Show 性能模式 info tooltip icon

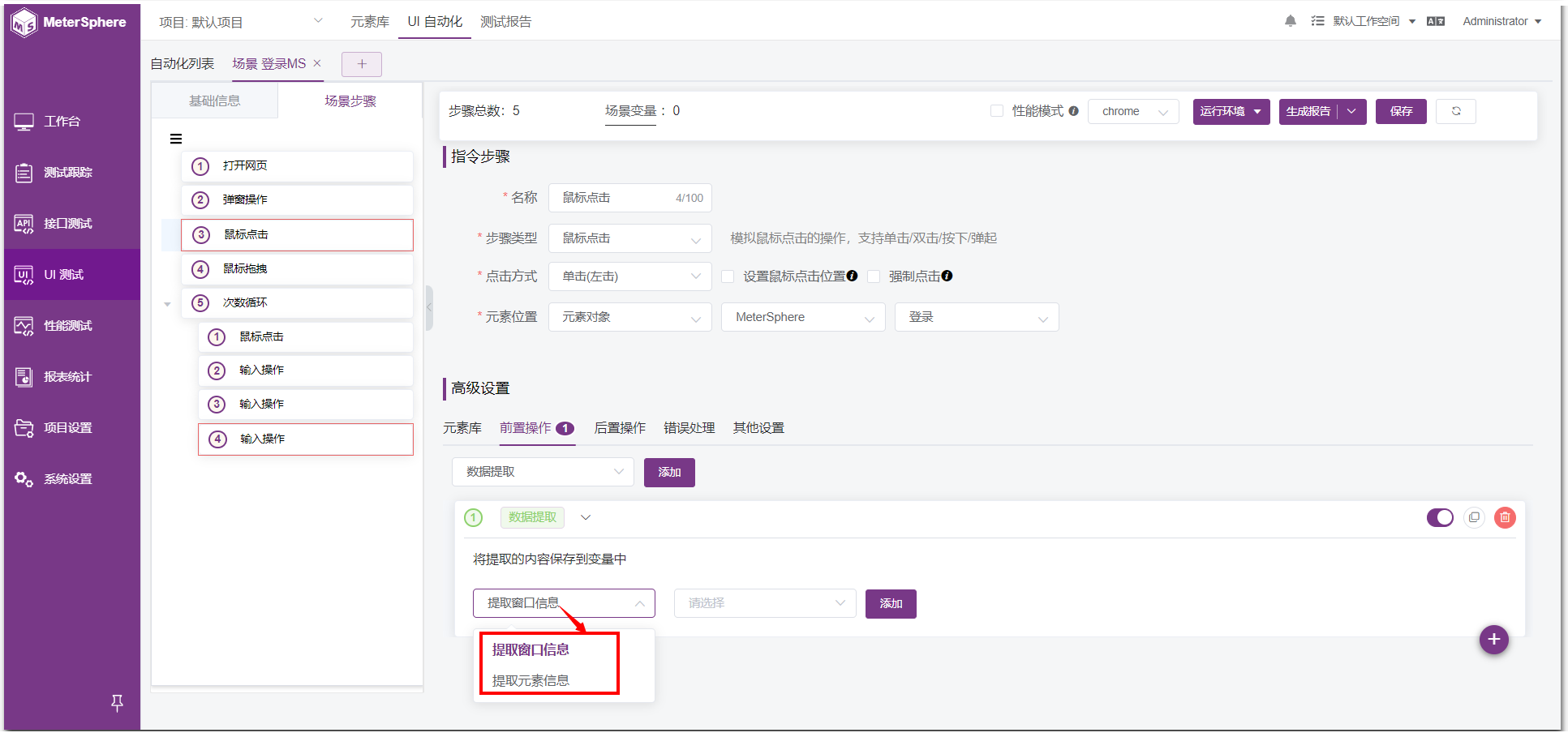[1073, 111]
